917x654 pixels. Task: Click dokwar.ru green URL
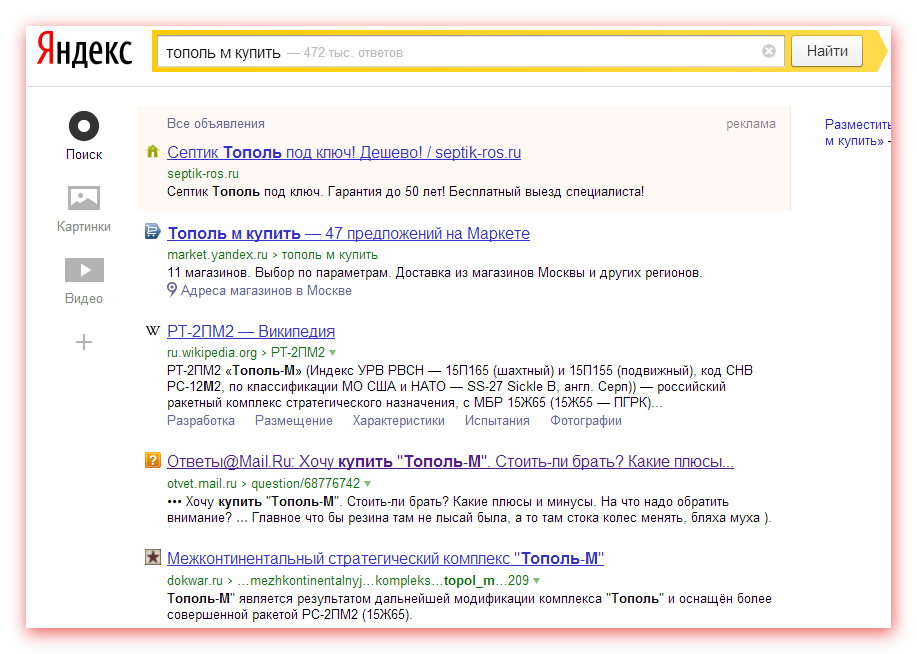195,581
